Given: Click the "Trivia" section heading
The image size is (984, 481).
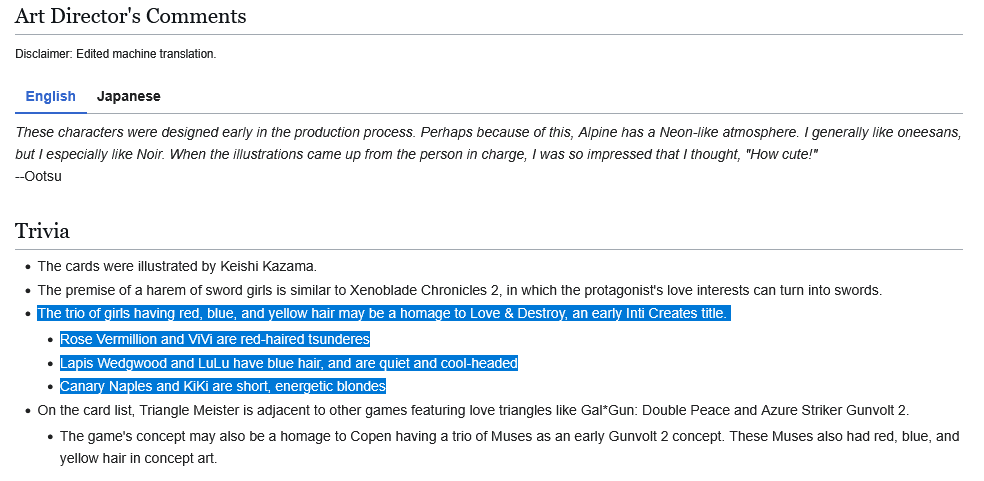Looking at the screenshot, I should (42, 232).
